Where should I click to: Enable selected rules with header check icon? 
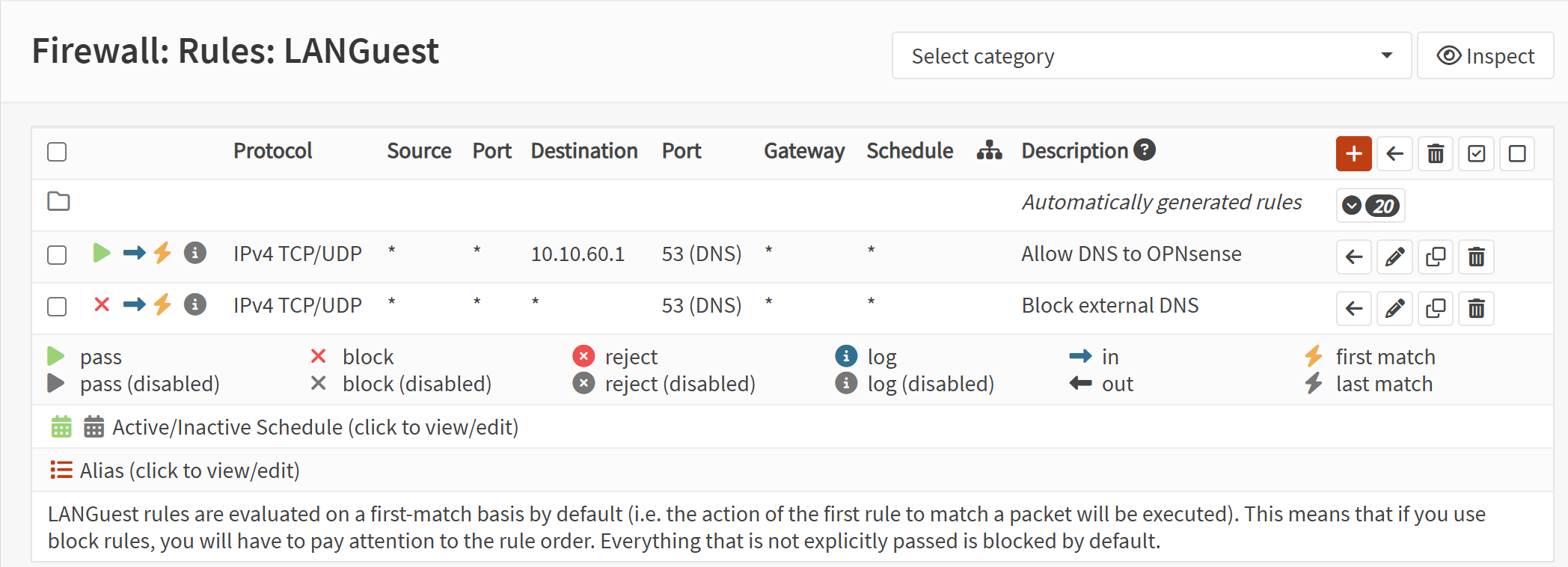tap(1476, 153)
